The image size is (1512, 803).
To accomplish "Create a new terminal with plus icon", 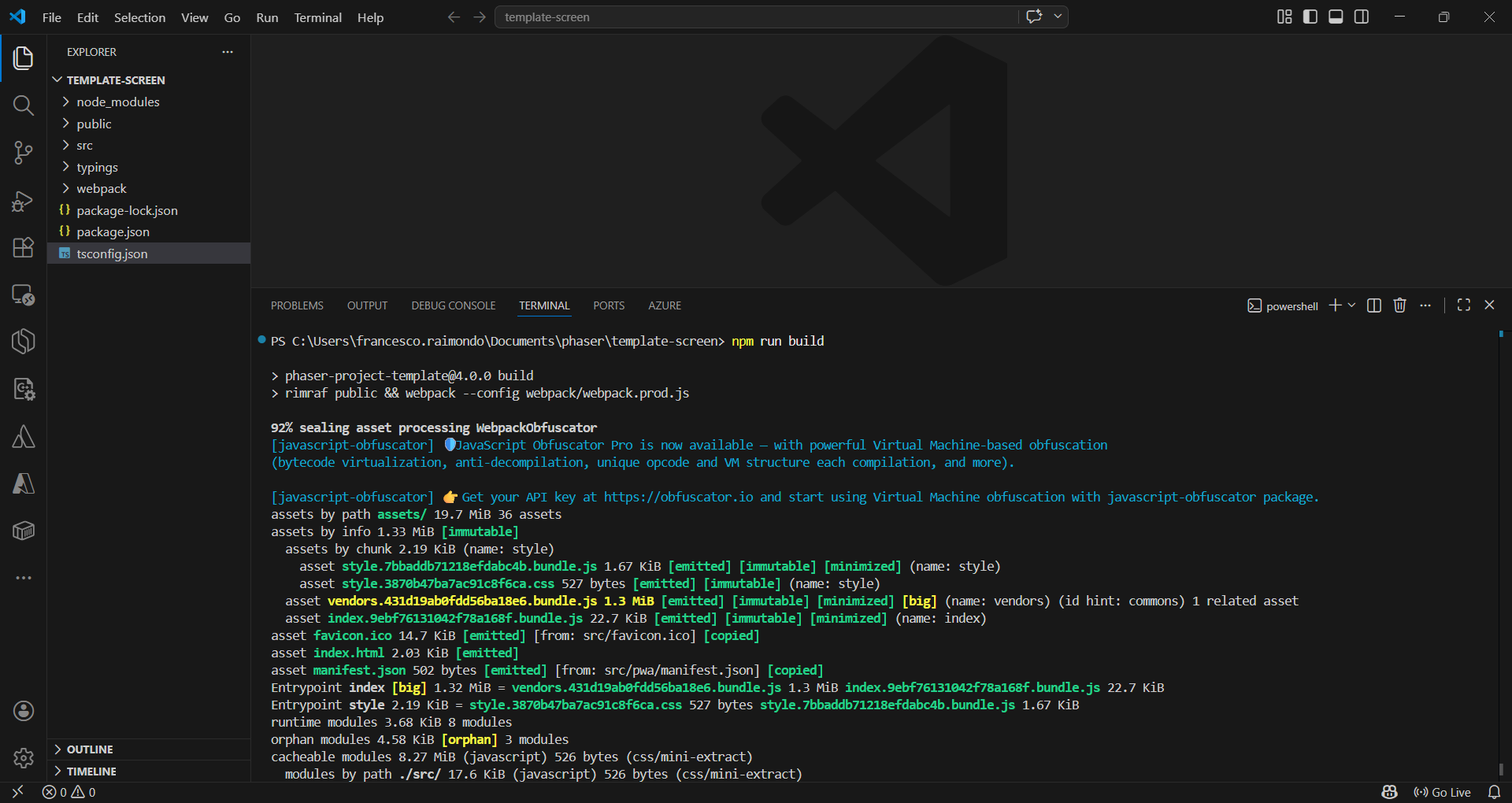I will (1335, 305).
